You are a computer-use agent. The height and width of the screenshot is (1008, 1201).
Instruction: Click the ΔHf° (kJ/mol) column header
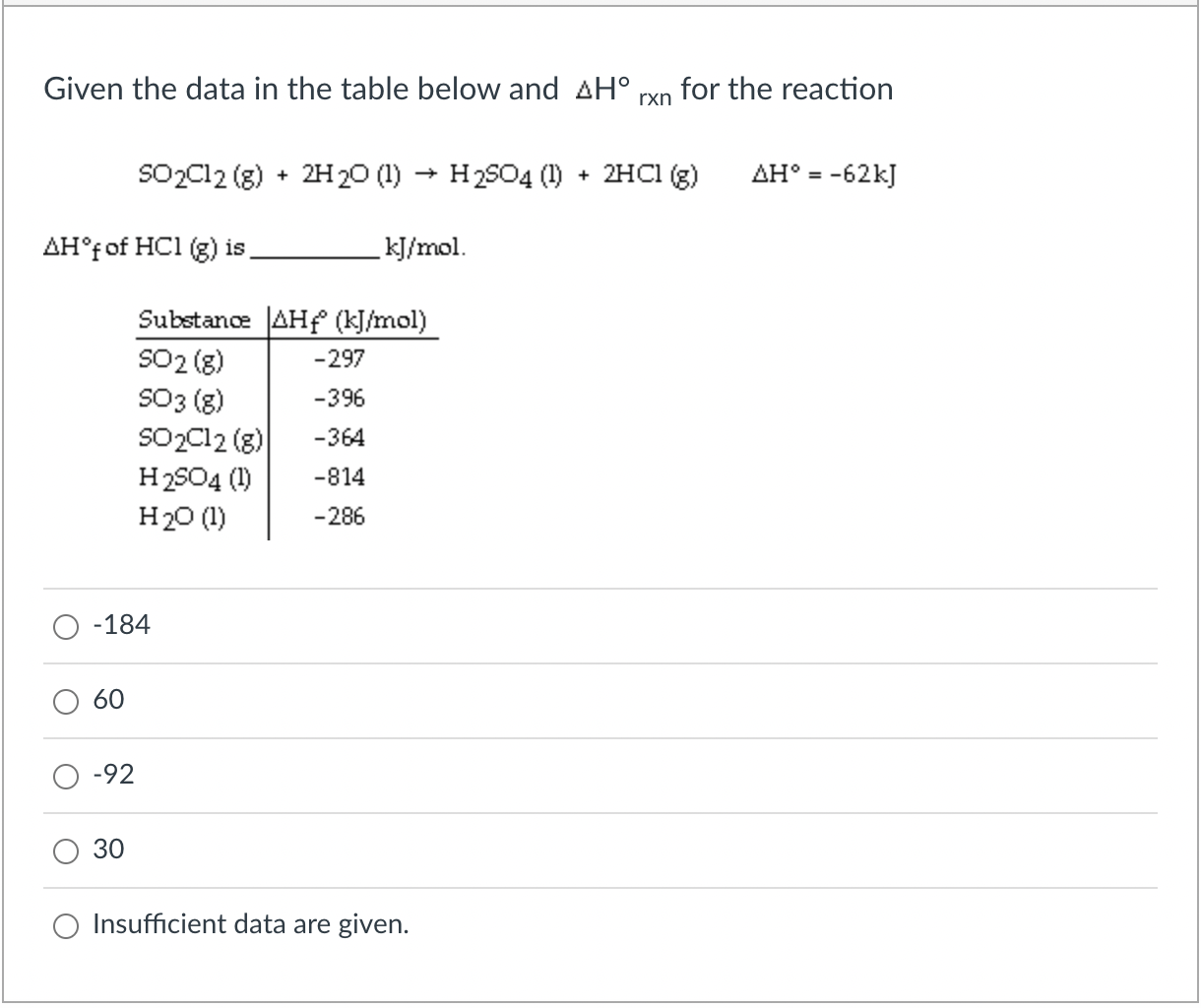pyautogui.click(x=350, y=318)
